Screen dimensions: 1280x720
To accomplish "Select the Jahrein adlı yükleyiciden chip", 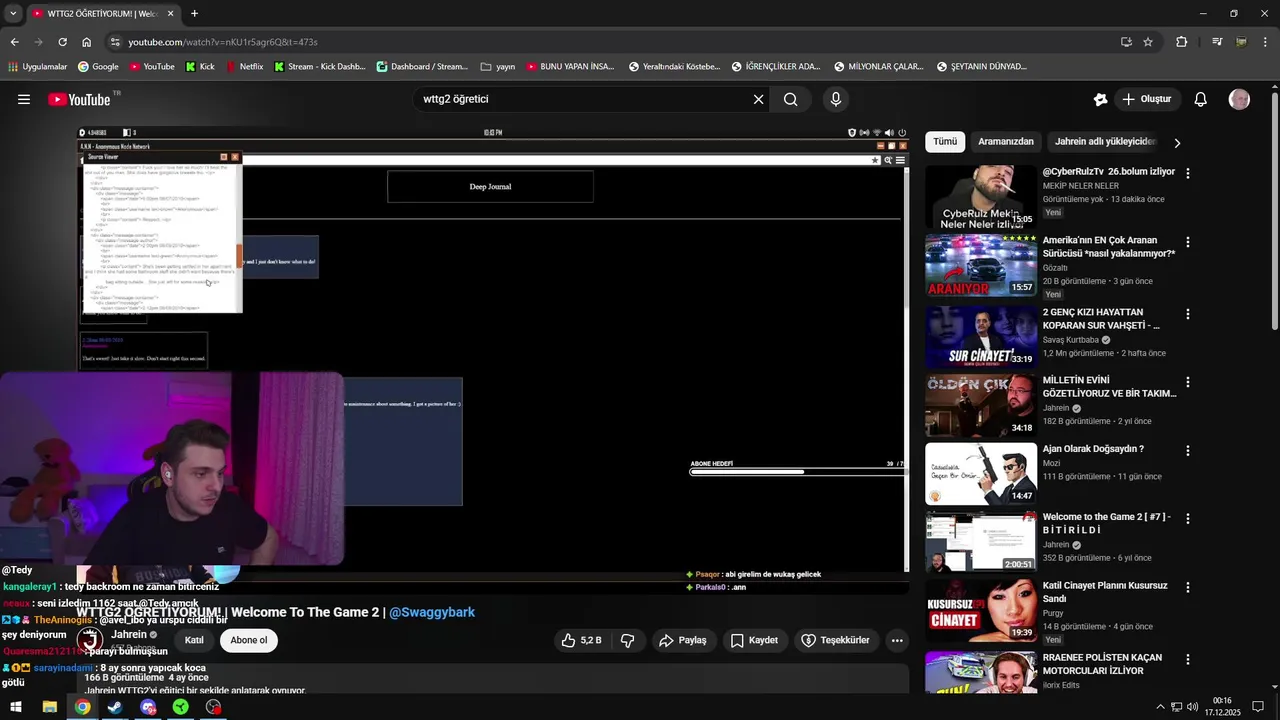I will pyautogui.click(x=1105, y=142).
